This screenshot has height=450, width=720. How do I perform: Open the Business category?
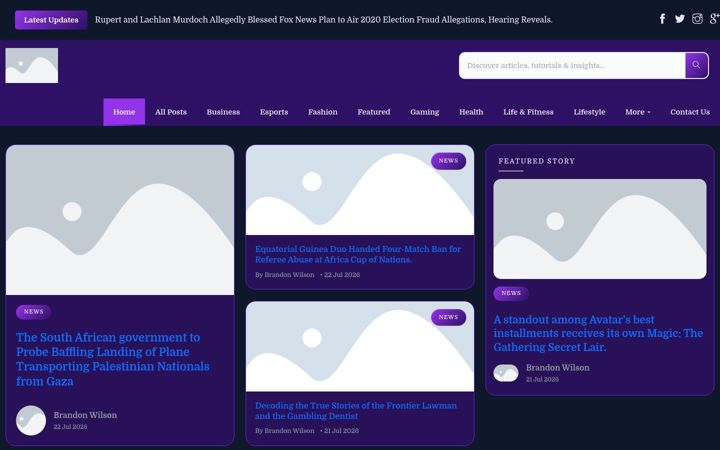(223, 112)
